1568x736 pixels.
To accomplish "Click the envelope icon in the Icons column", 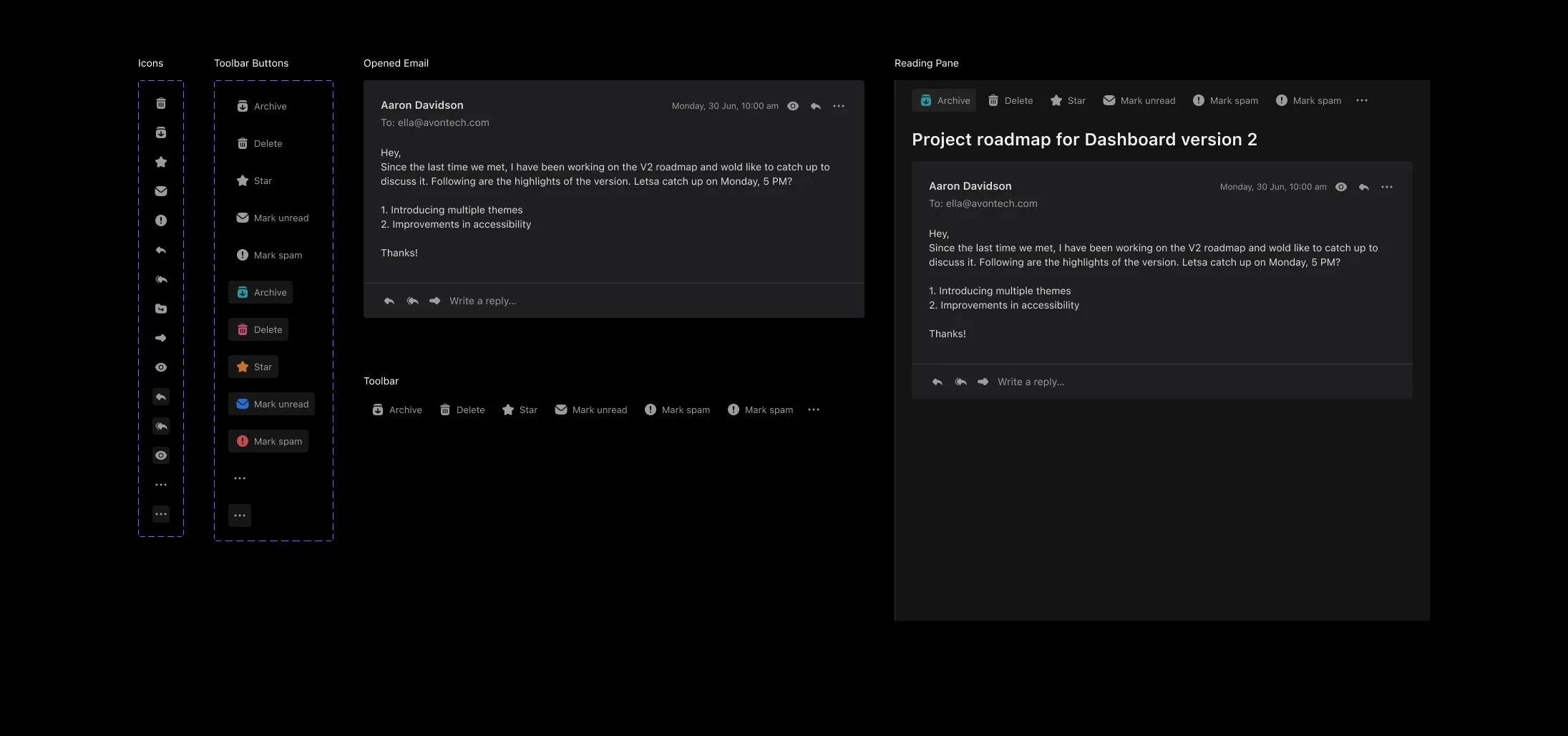I will pyautogui.click(x=160, y=190).
